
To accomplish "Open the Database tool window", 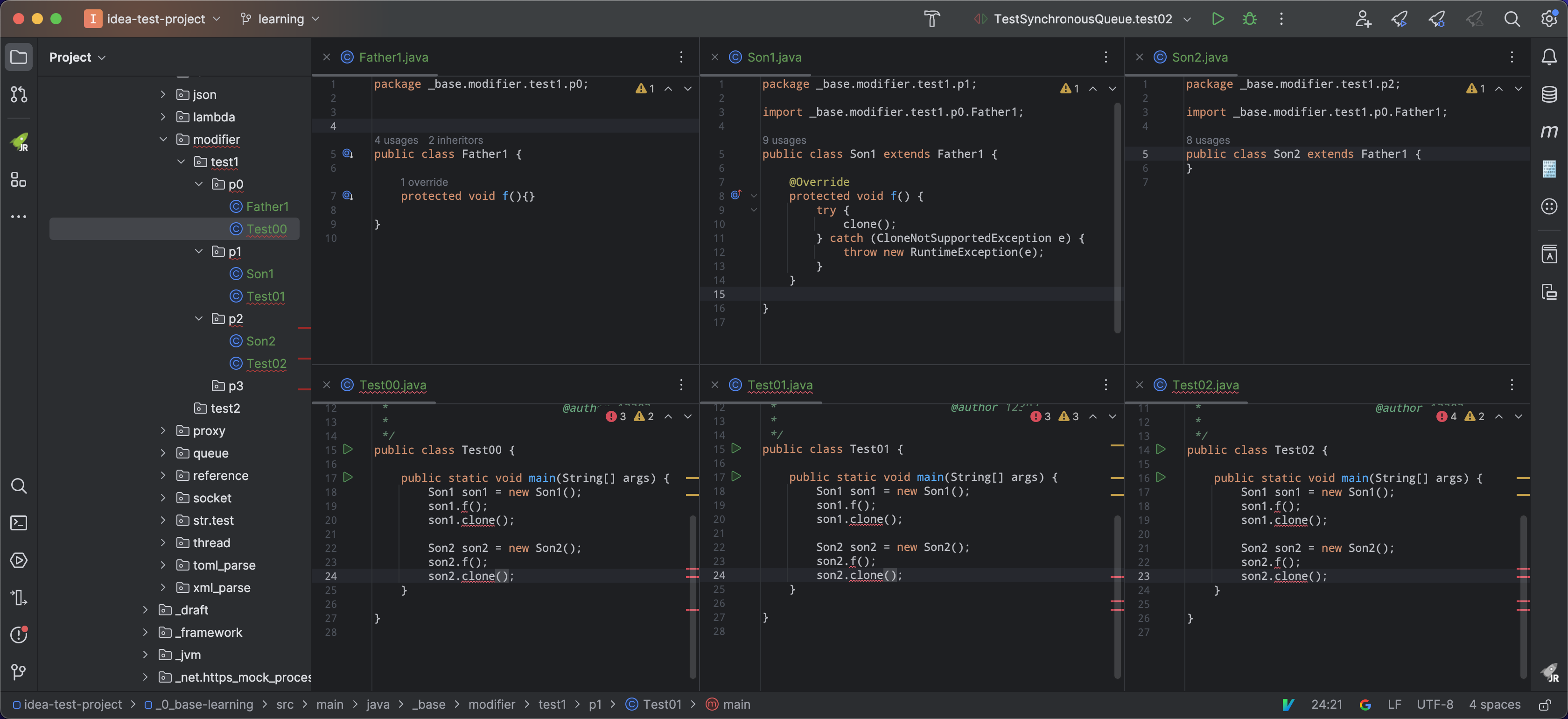I will (x=1548, y=94).
